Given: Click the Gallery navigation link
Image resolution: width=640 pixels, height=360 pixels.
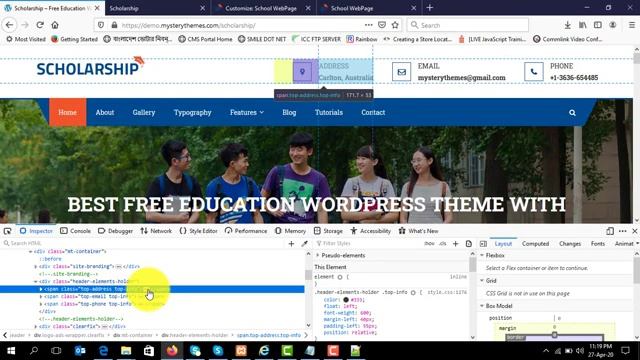Looking at the screenshot, I should [x=144, y=113].
